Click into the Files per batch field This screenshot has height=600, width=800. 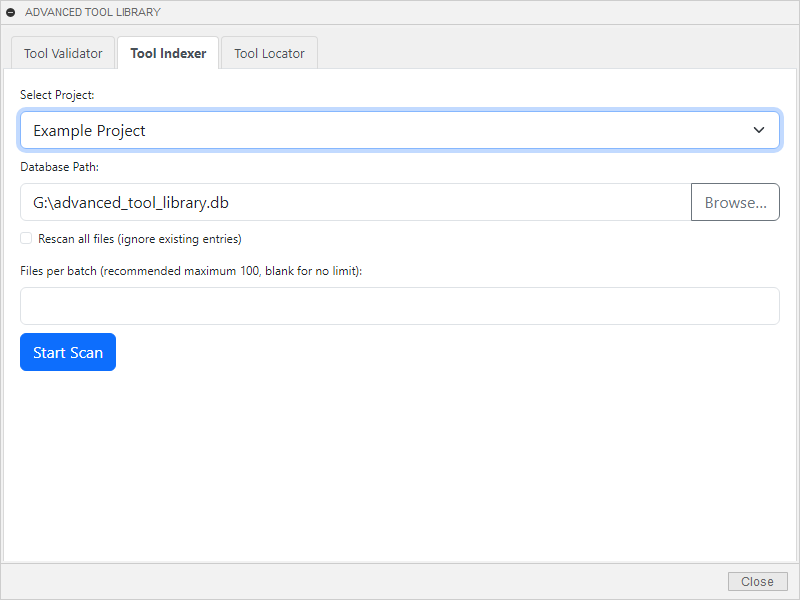pos(400,306)
